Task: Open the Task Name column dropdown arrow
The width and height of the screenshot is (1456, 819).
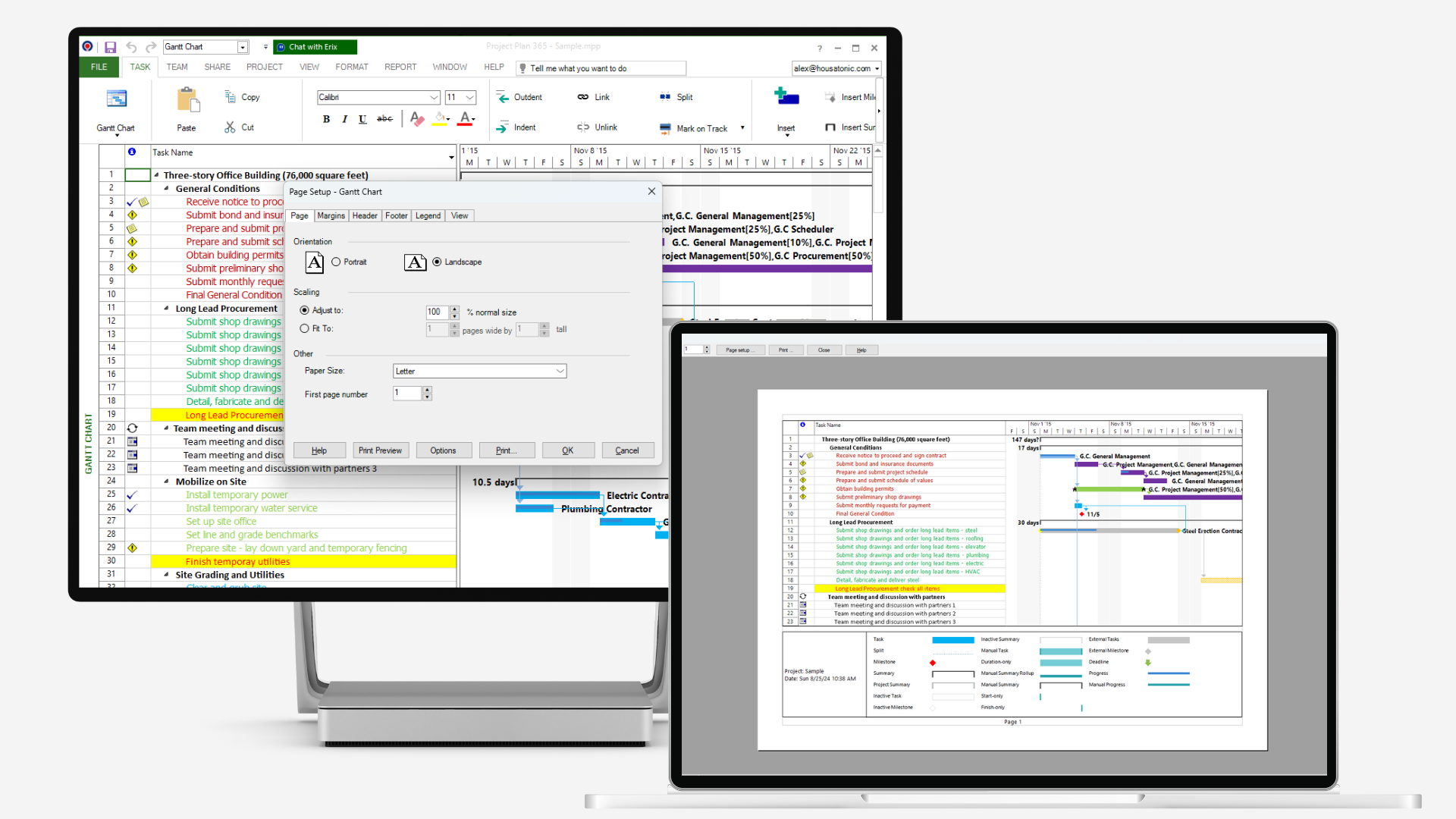Action: coord(451,157)
